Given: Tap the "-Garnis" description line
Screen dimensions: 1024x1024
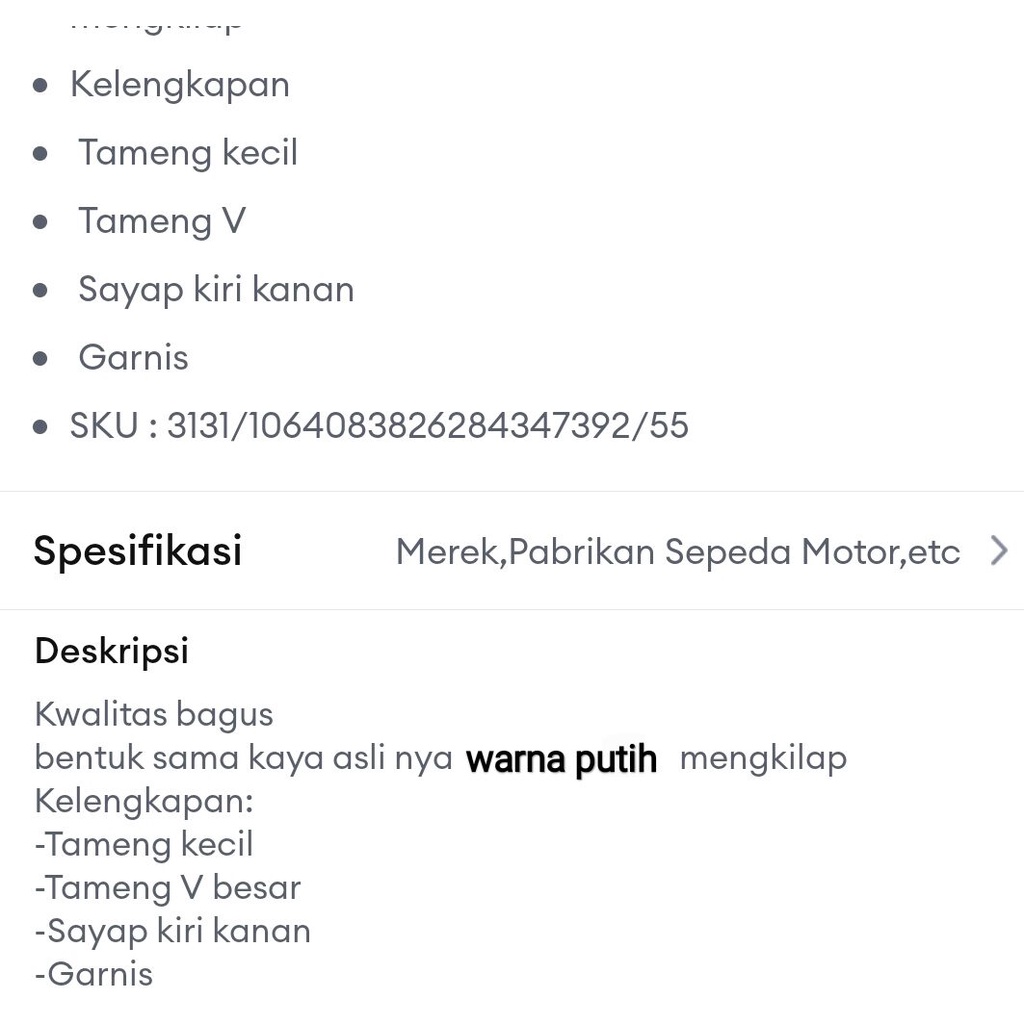Looking at the screenshot, I should point(94,974).
